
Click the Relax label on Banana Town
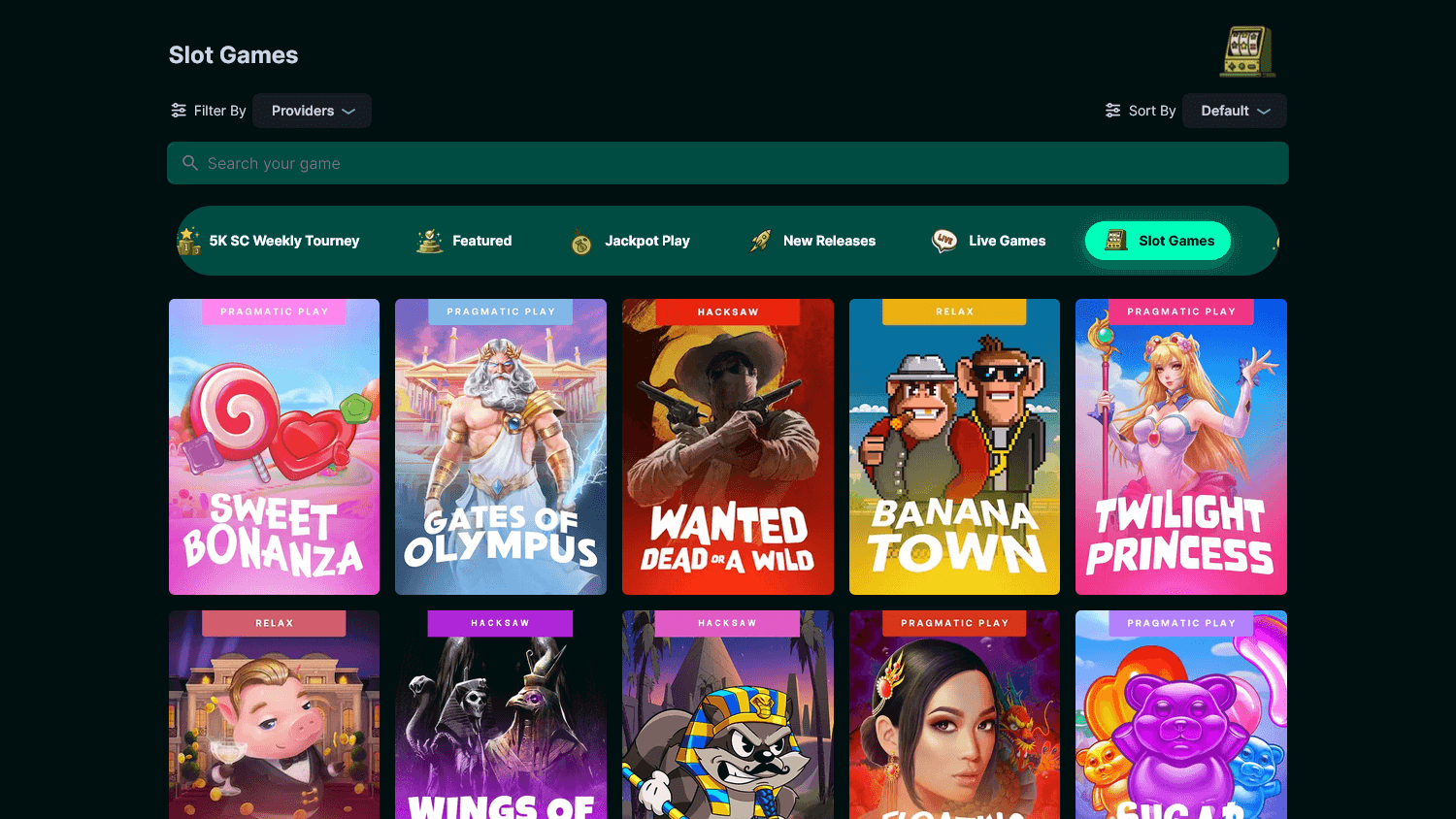point(954,311)
